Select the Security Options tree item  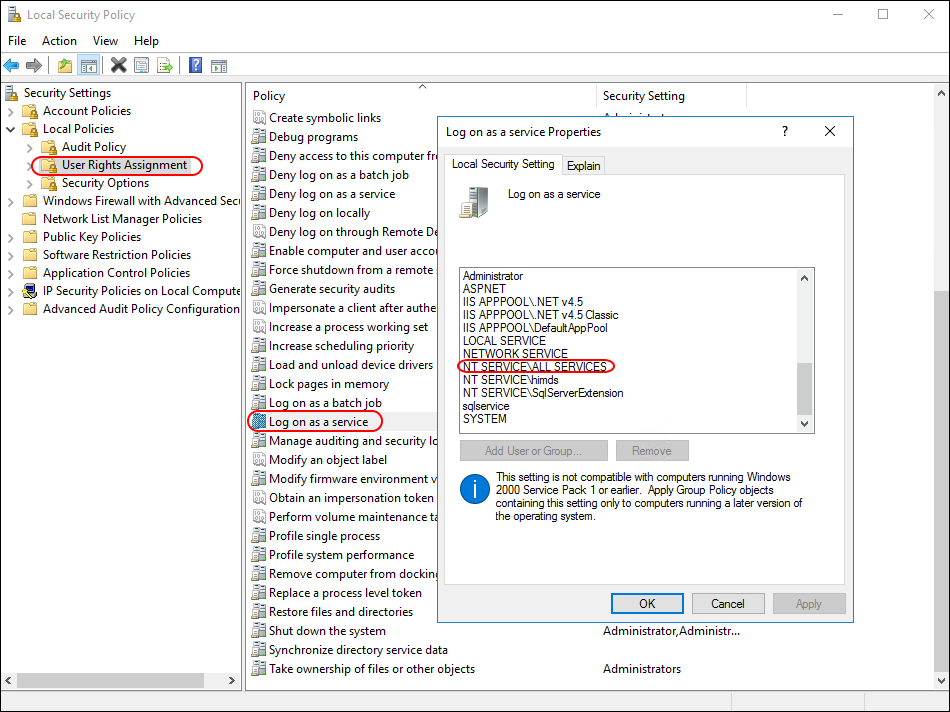point(105,183)
